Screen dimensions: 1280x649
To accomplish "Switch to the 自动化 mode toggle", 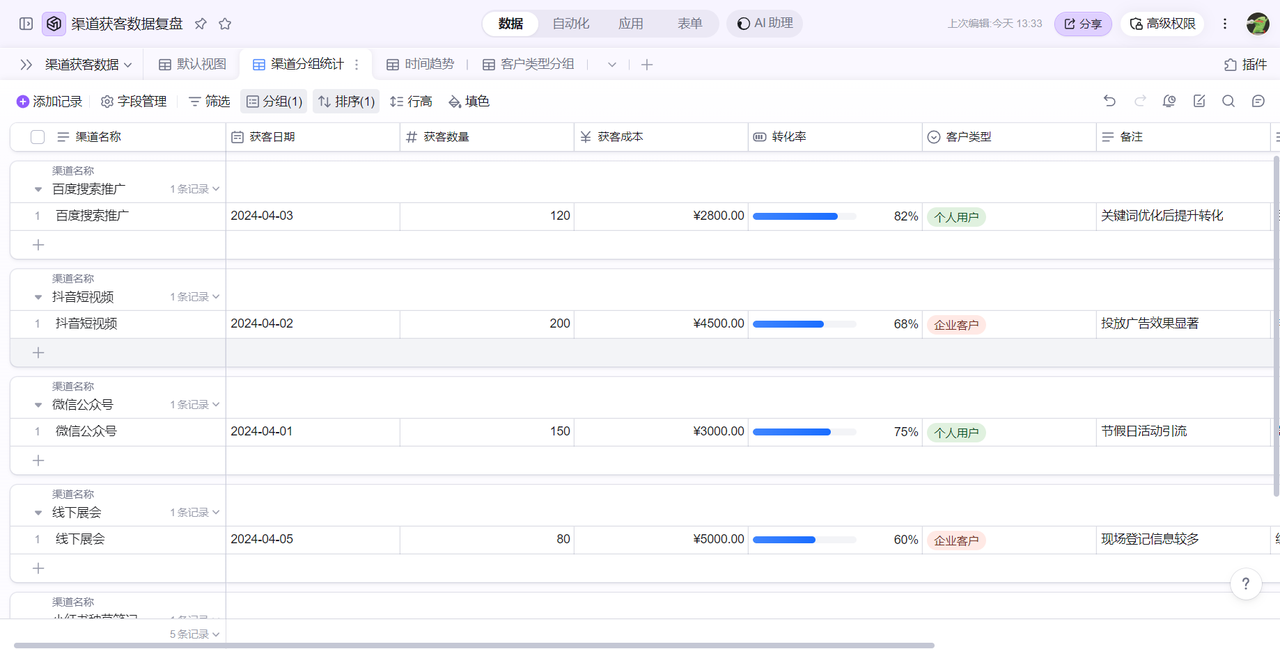I will click(x=571, y=23).
